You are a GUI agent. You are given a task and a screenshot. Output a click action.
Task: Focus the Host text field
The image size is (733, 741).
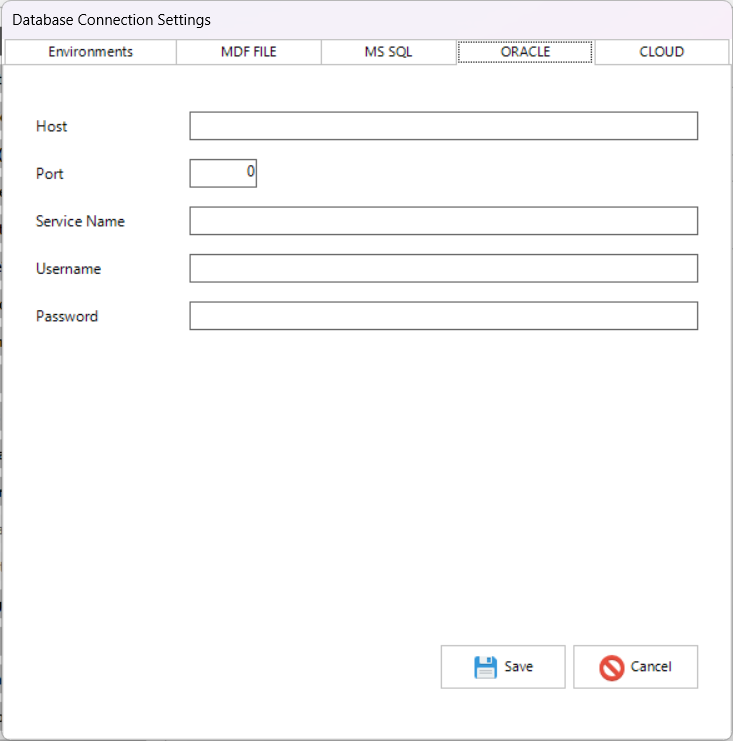[x=443, y=126]
